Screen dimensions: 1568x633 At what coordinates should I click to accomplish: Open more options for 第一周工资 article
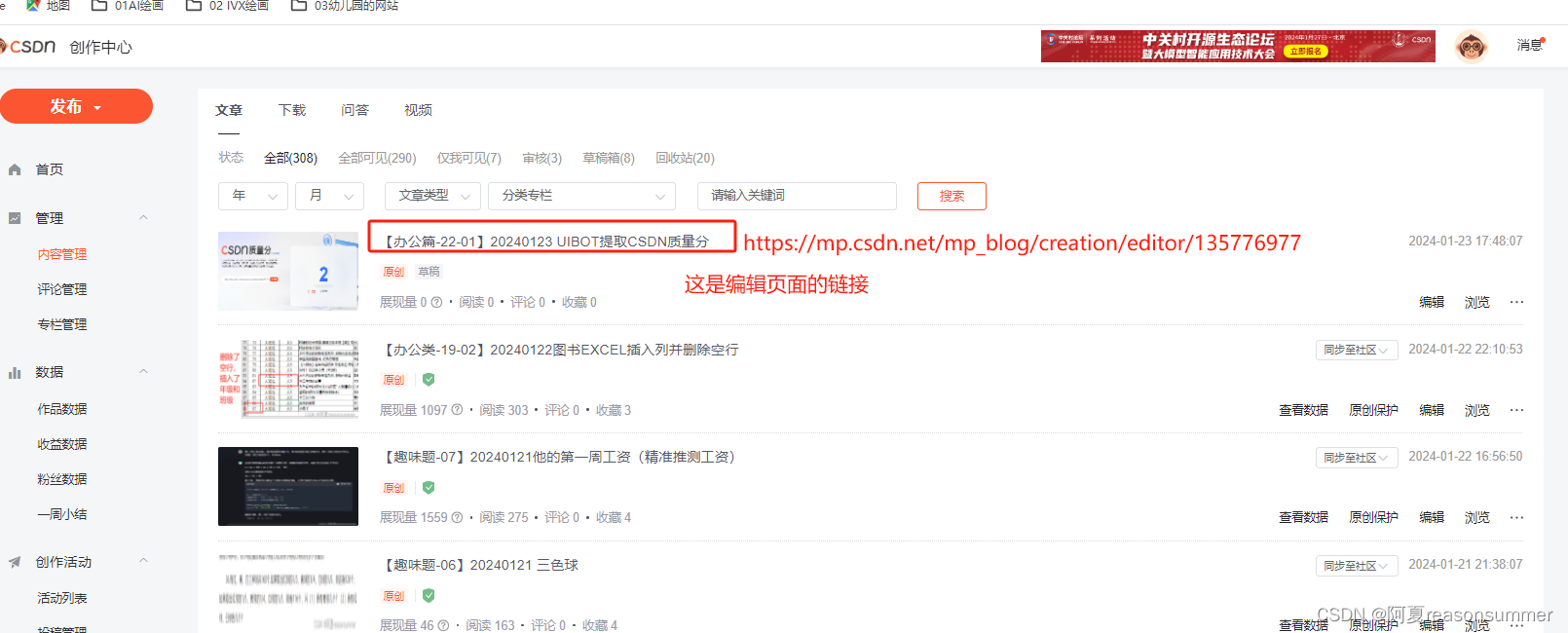(1516, 517)
